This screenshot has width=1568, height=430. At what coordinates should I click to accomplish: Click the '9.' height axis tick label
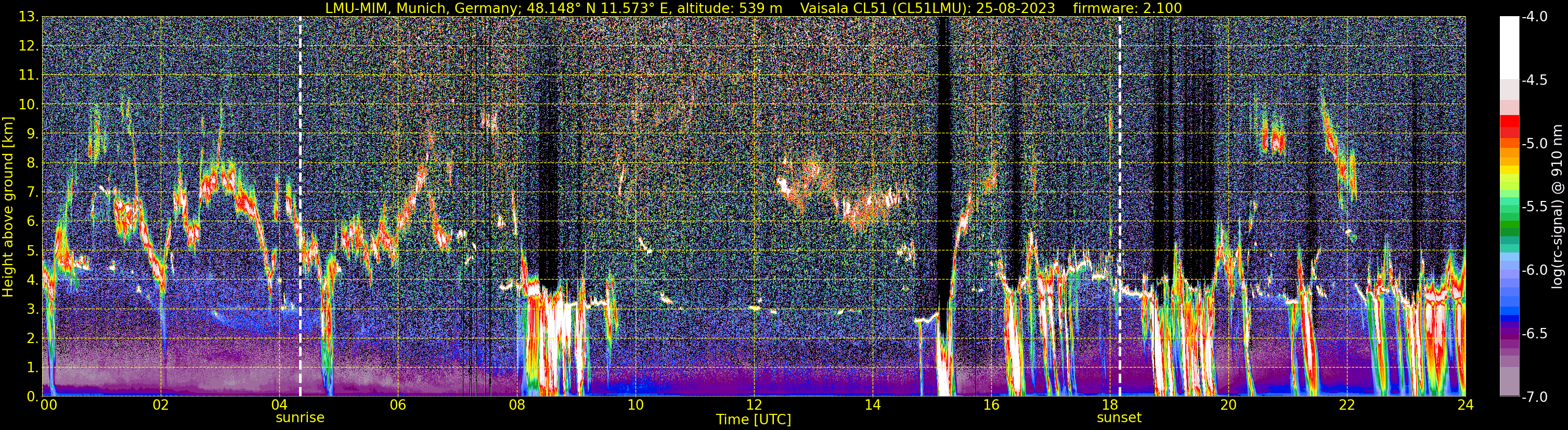(32, 134)
